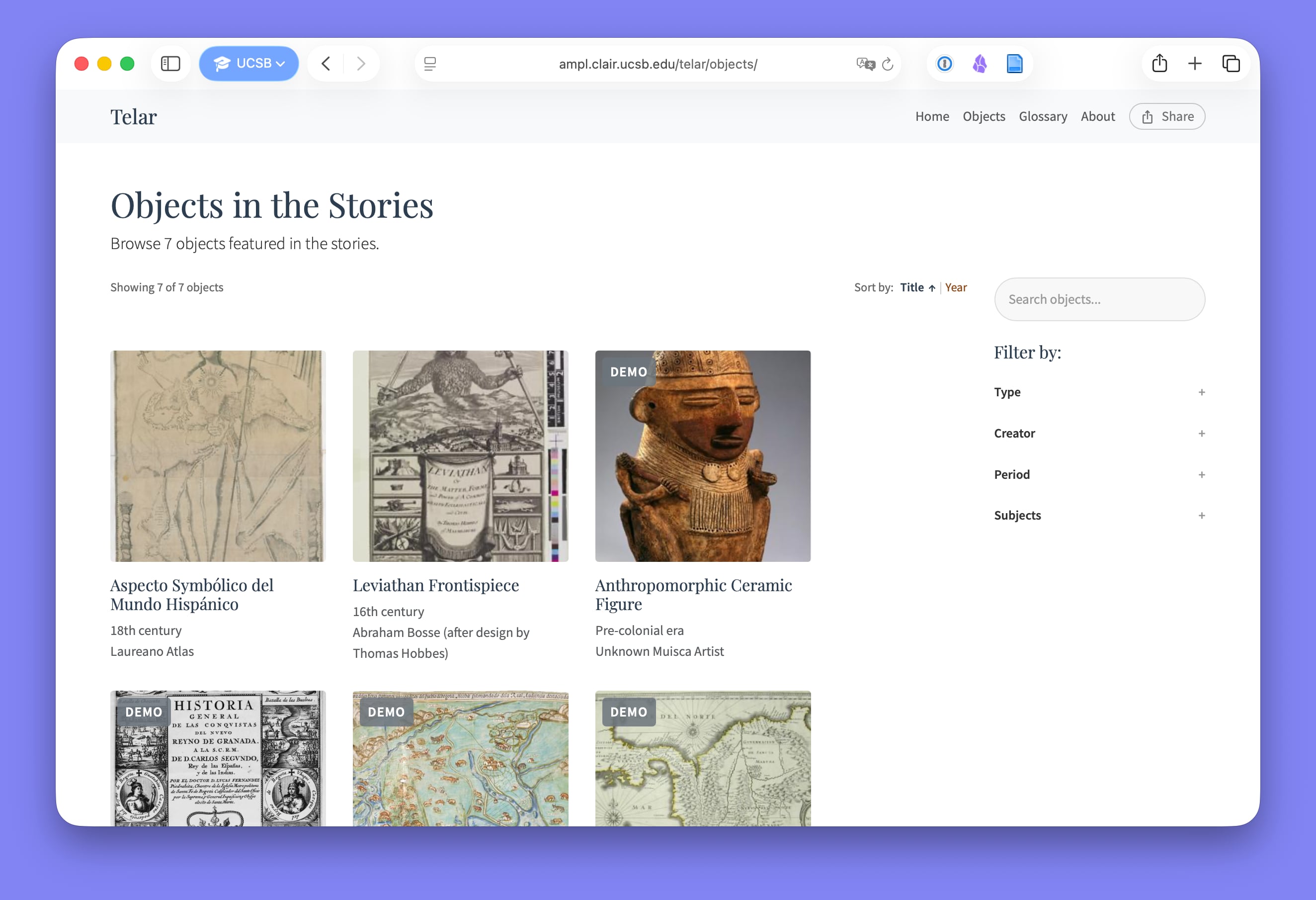Click the browser share icon
Screen dimensions: 1316x900
[x=1159, y=64]
